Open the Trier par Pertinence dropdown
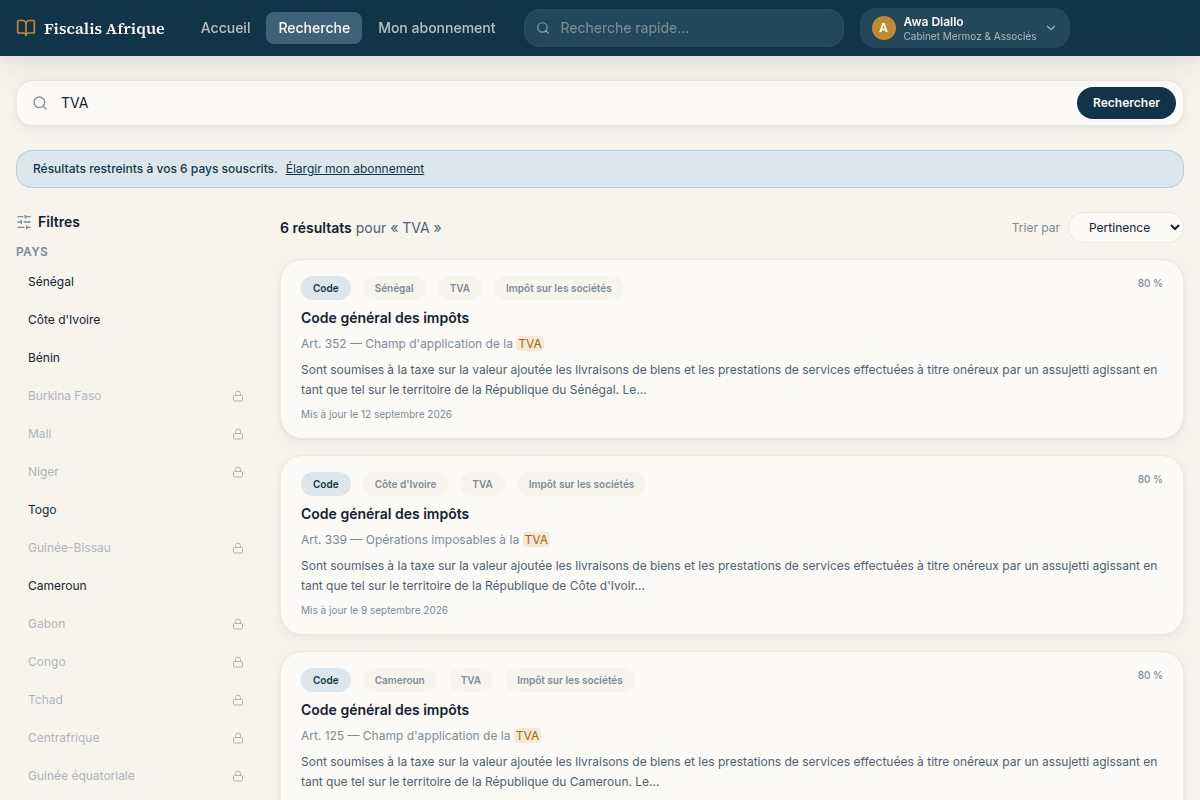The width and height of the screenshot is (1200, 800). coord(1125,228)
